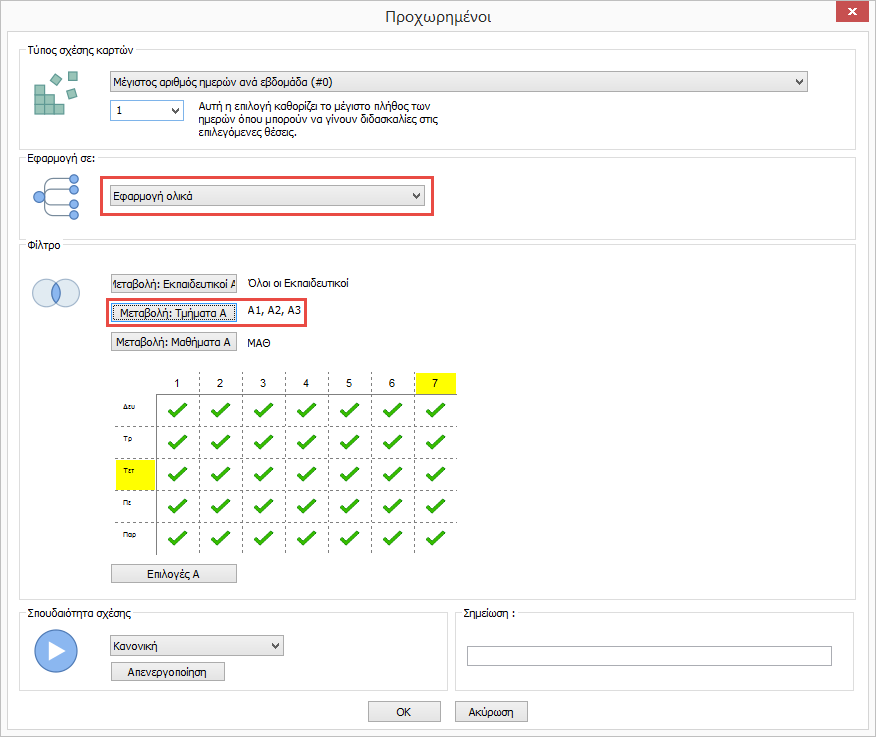Viewport: 876px width, 737px height.
Task: Expand the Εφαρμογή ολικά dropdown
Action: pyautogui.click(x=268, y=196)
